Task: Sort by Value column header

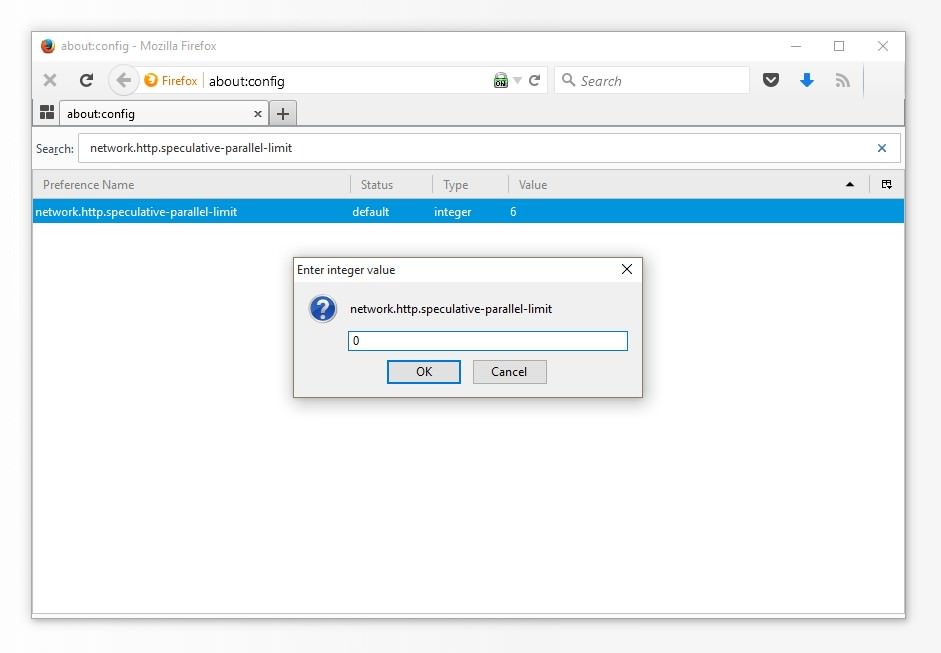Action: click(x=689, y=185)
